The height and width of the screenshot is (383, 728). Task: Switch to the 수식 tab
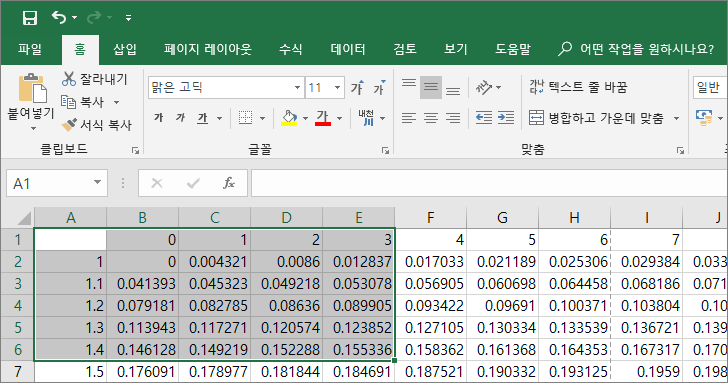291,49
